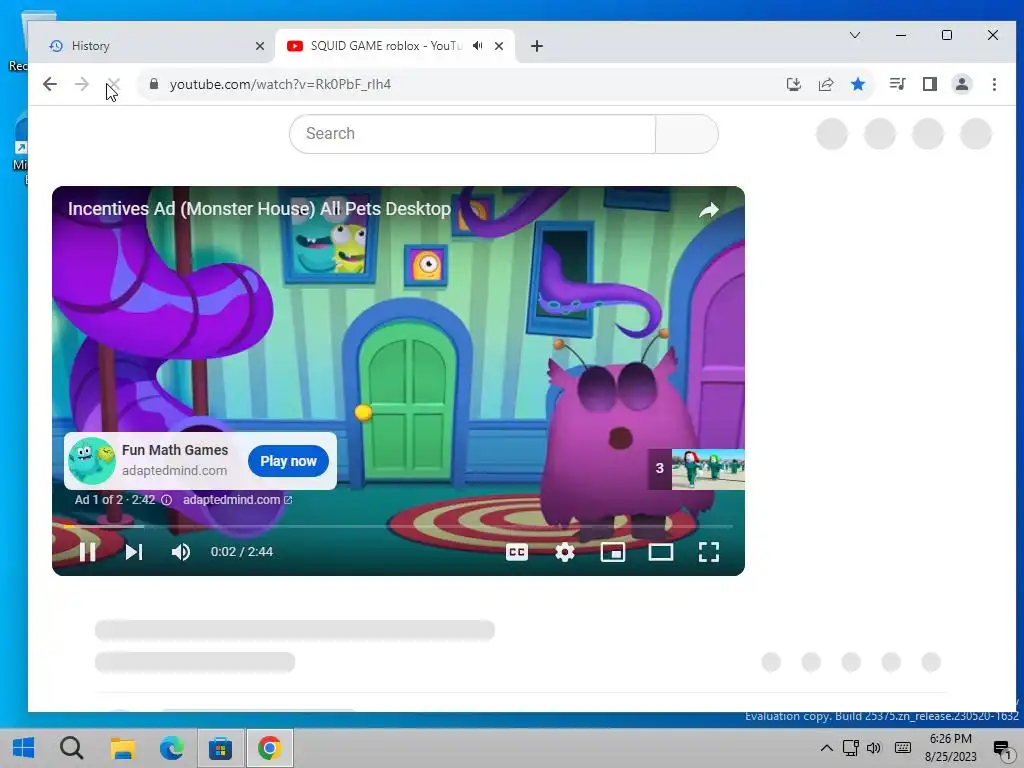Image resolution: width=1024 pixels, height=768 pixels.
Task: Open adaptedmind.com link below ad card
Action: pyautogui.click(x=237, y=500)
